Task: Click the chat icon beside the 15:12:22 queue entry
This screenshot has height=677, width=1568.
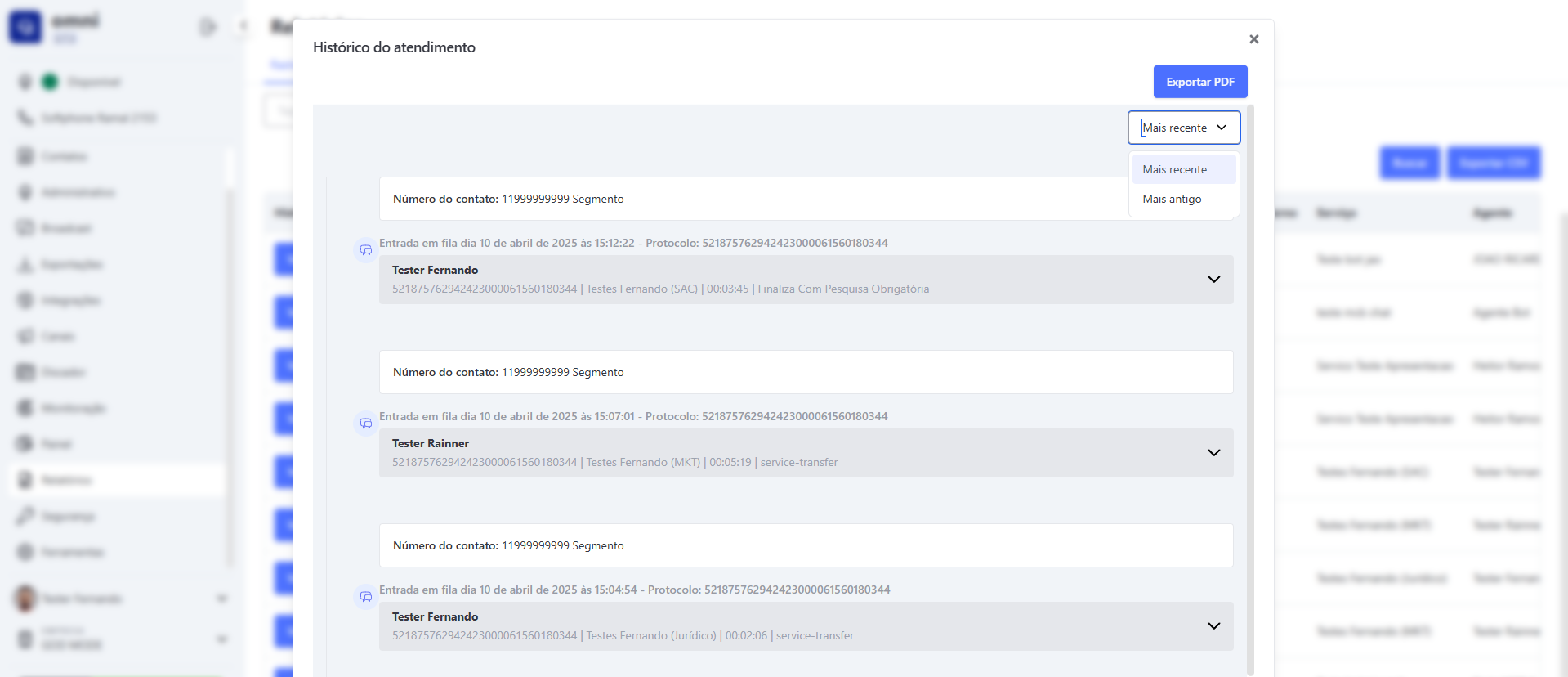Action: click(x=365, y=250)
